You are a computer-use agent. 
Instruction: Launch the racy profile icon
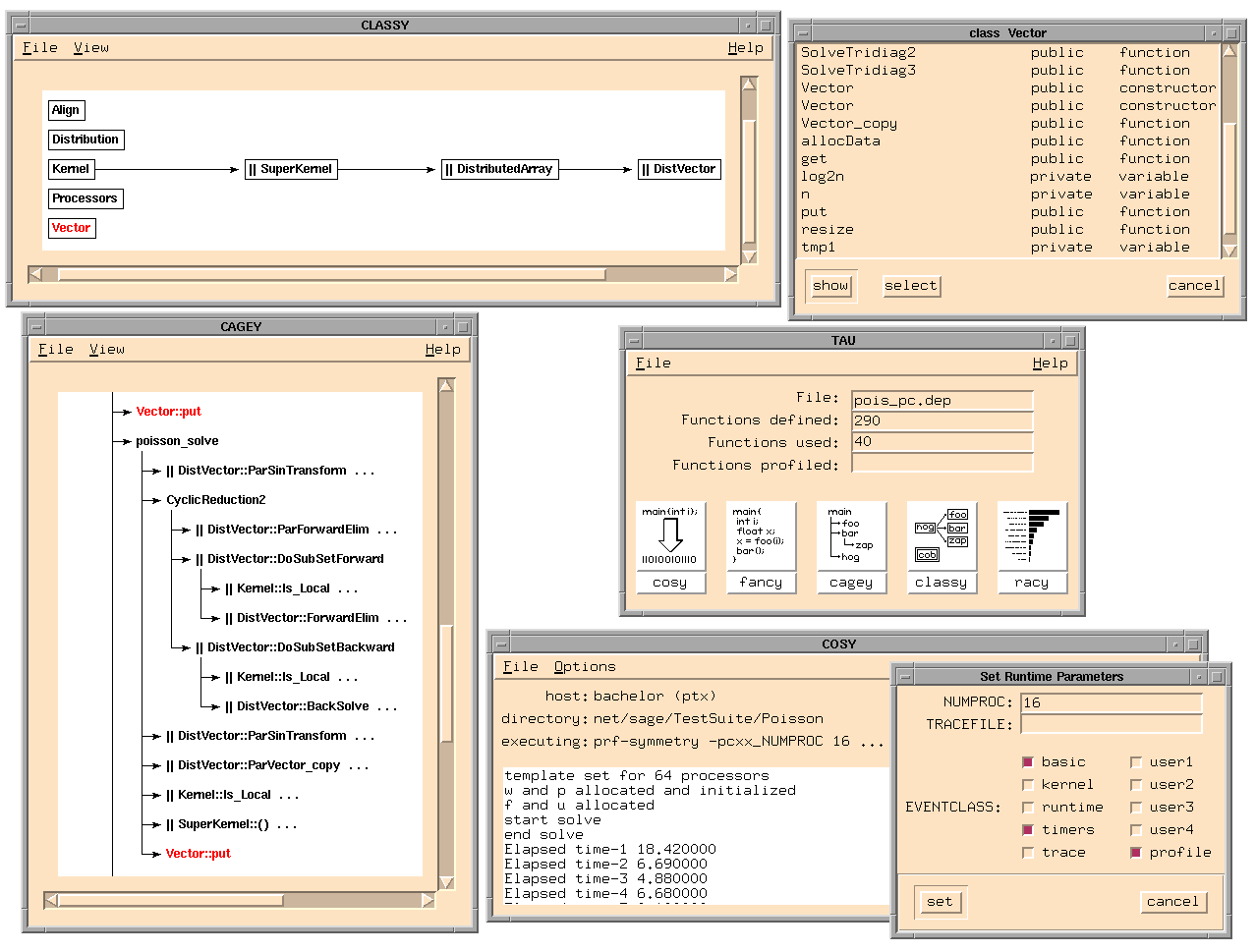[1032, 547]
